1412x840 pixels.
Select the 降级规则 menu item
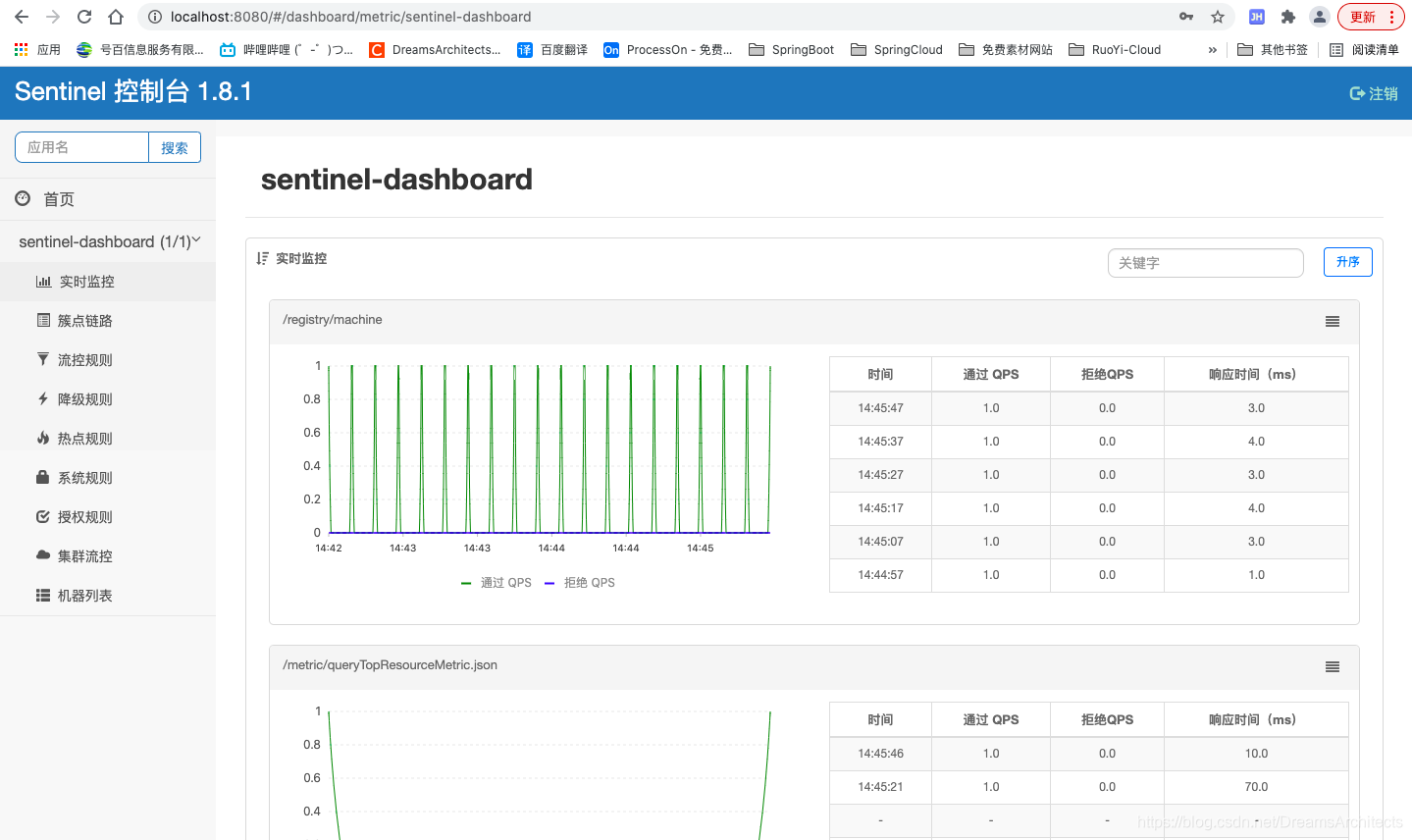point(108,399)
